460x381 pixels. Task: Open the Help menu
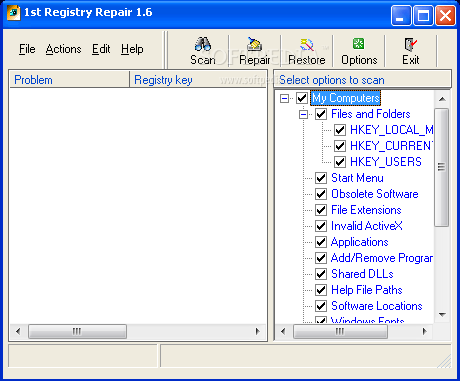click(132, 49)
